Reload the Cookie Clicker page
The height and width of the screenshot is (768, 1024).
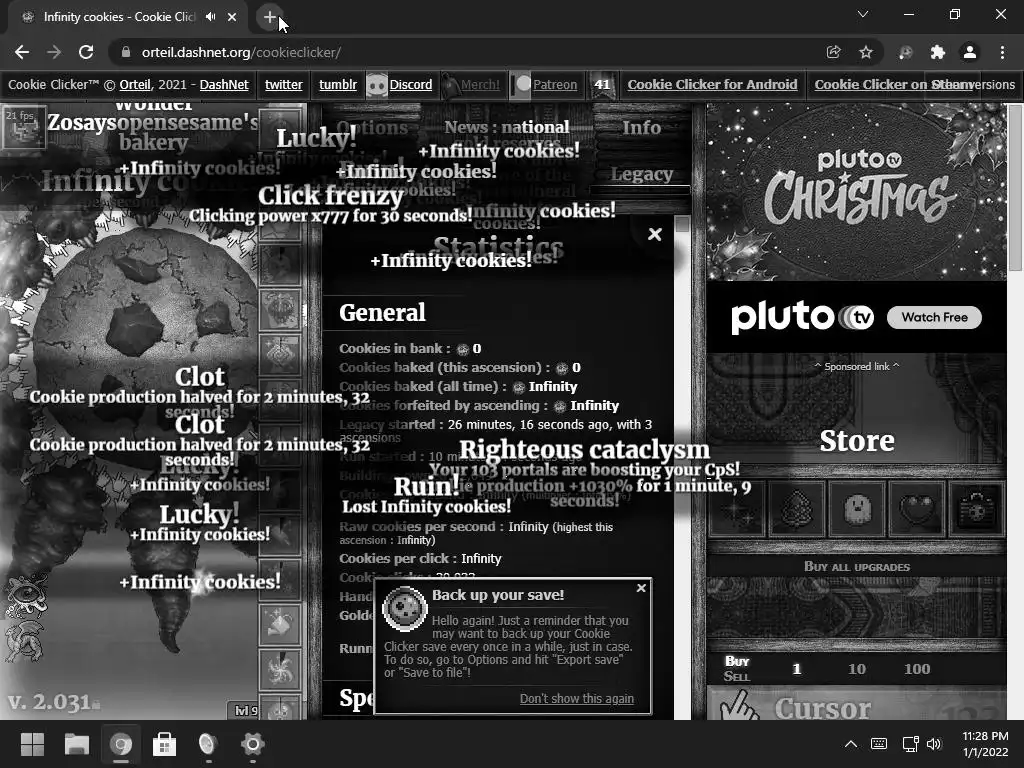click(86, 52)
